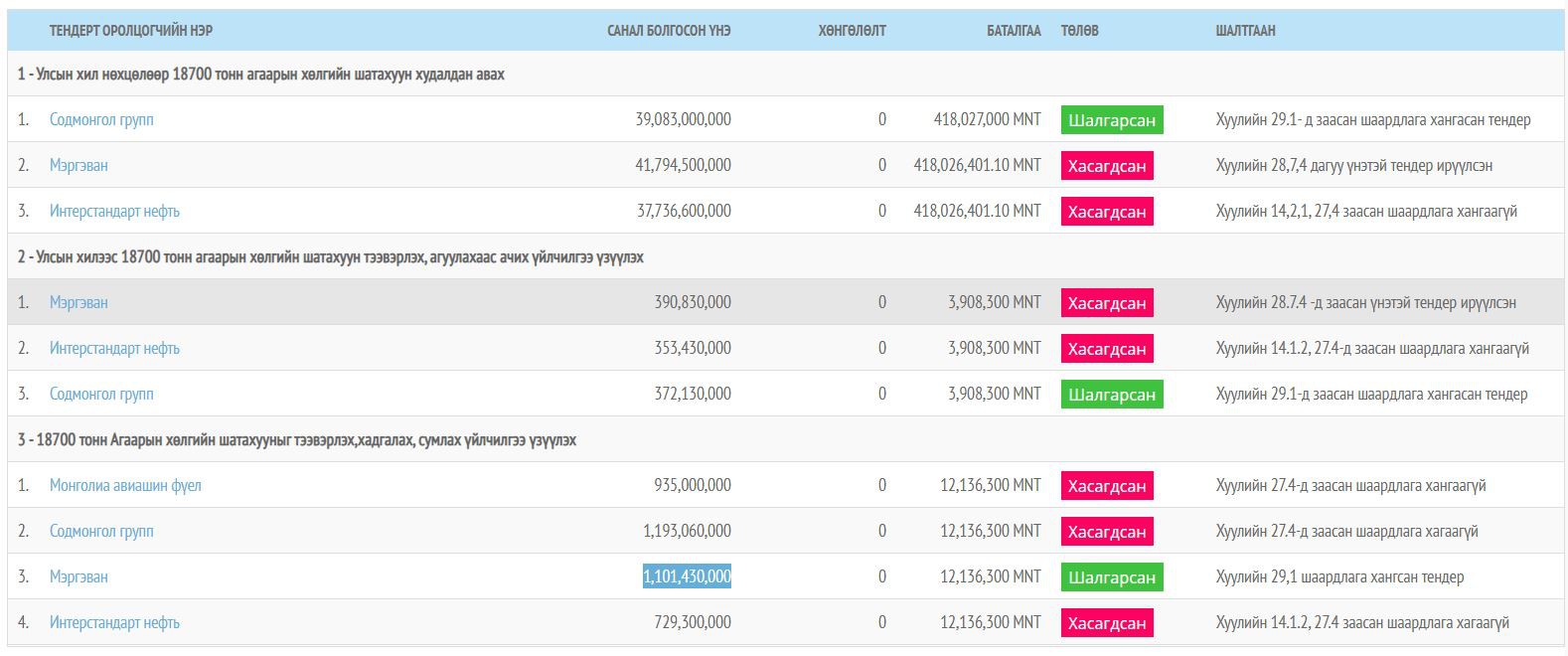Select lot 3 group header row
The image size is (1568, 656).
(x=296, y=440)
